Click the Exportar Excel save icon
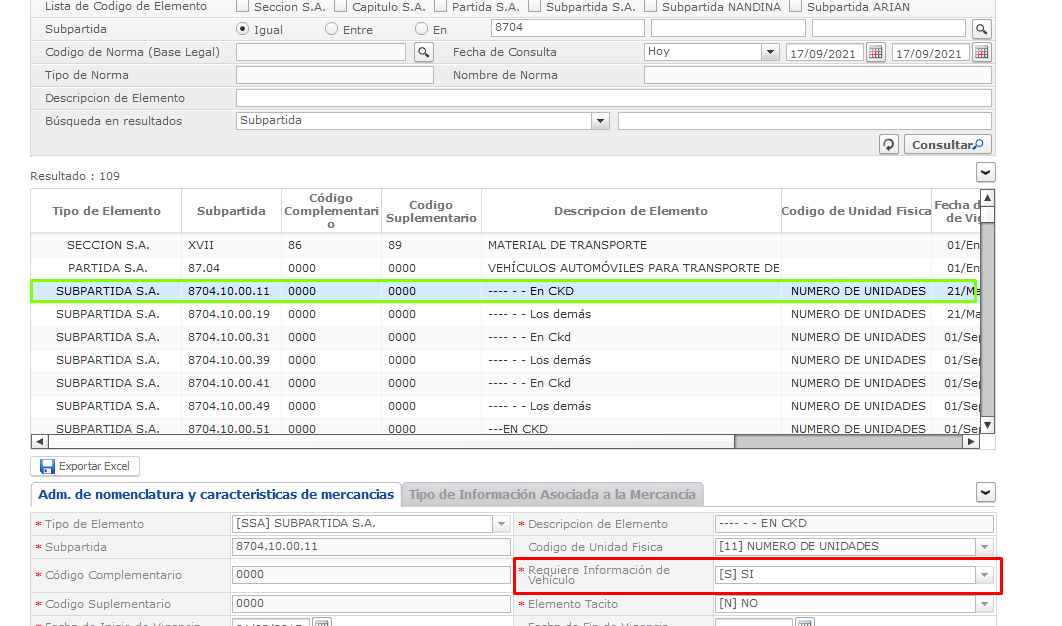This screenshot has width=1062, height=626. [47, 466]
